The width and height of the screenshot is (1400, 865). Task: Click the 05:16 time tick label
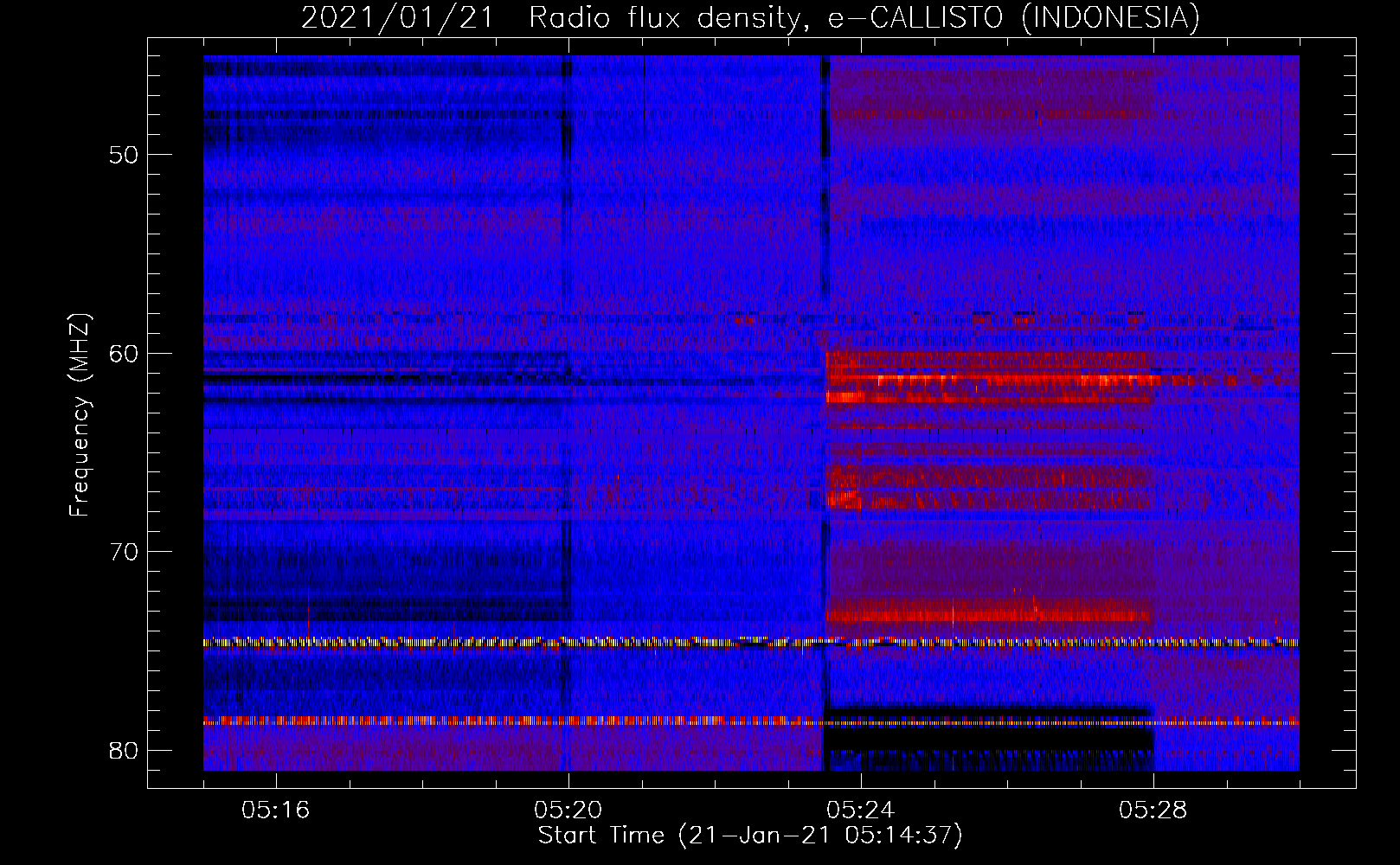(276, 811)
